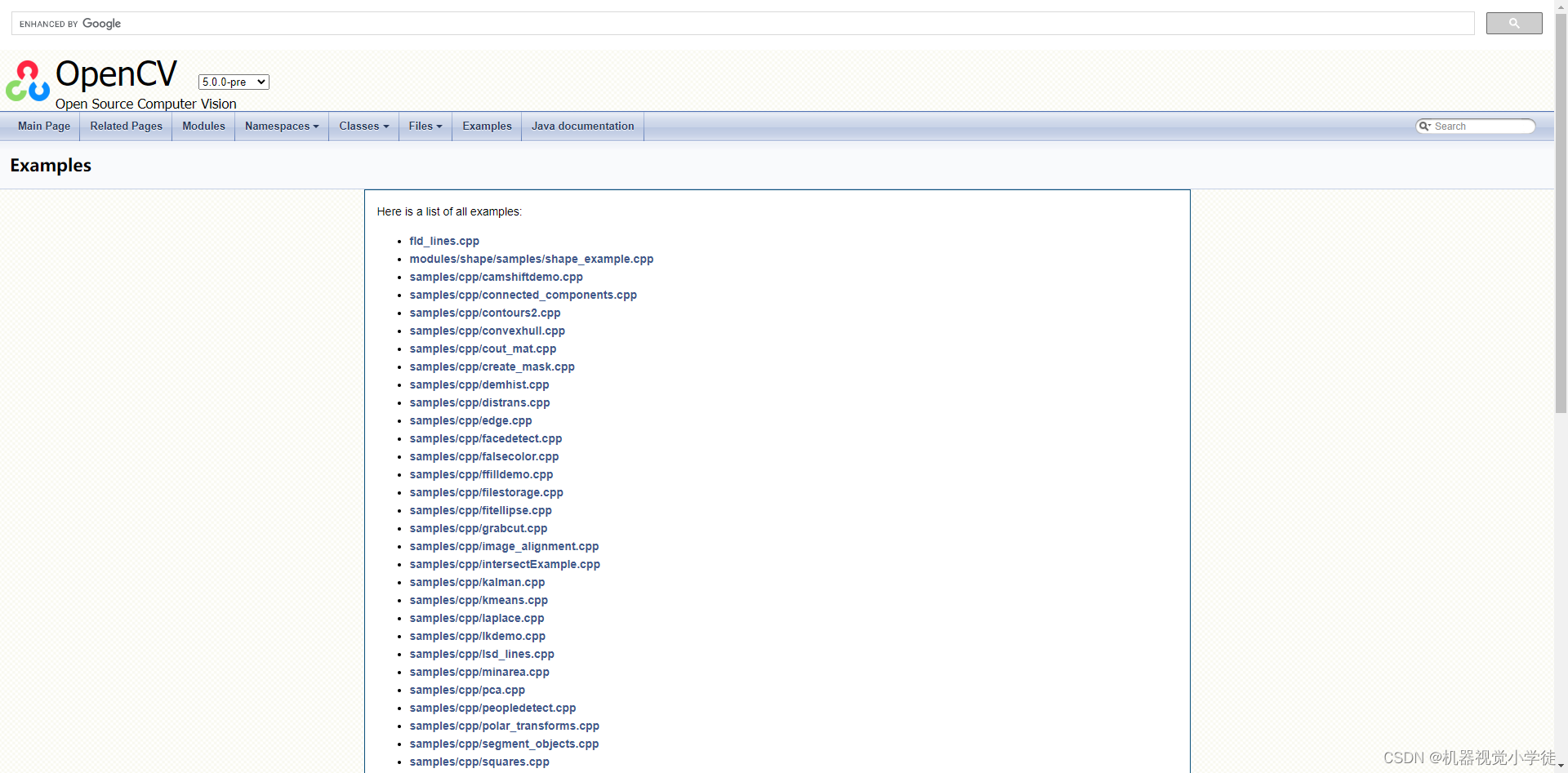Open squares.cpp example
The image size is (1568, 773).
click(x=479, y=762)
